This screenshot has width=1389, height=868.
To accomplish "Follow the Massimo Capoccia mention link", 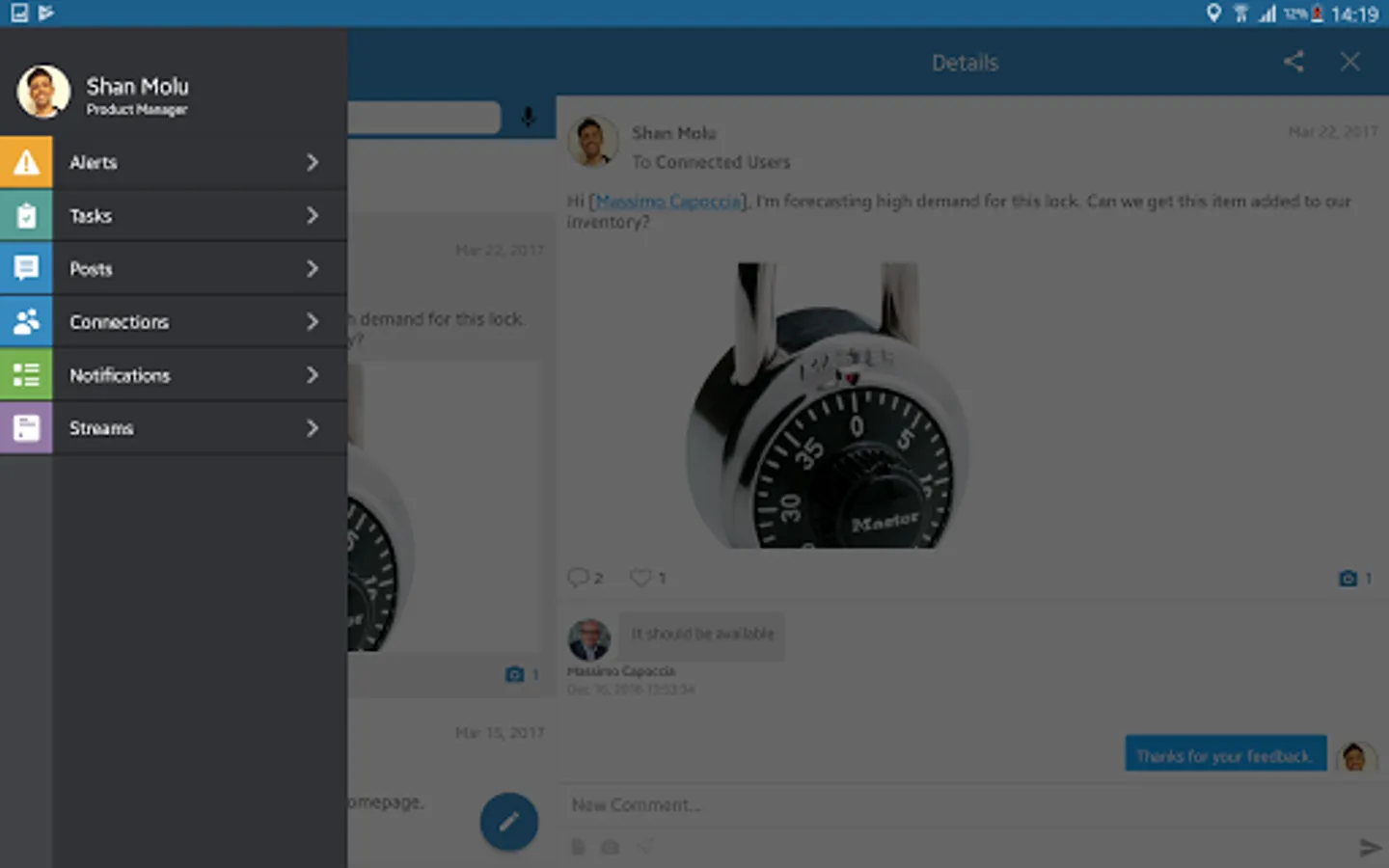I will pyautogui.click(x=669, y=201).
